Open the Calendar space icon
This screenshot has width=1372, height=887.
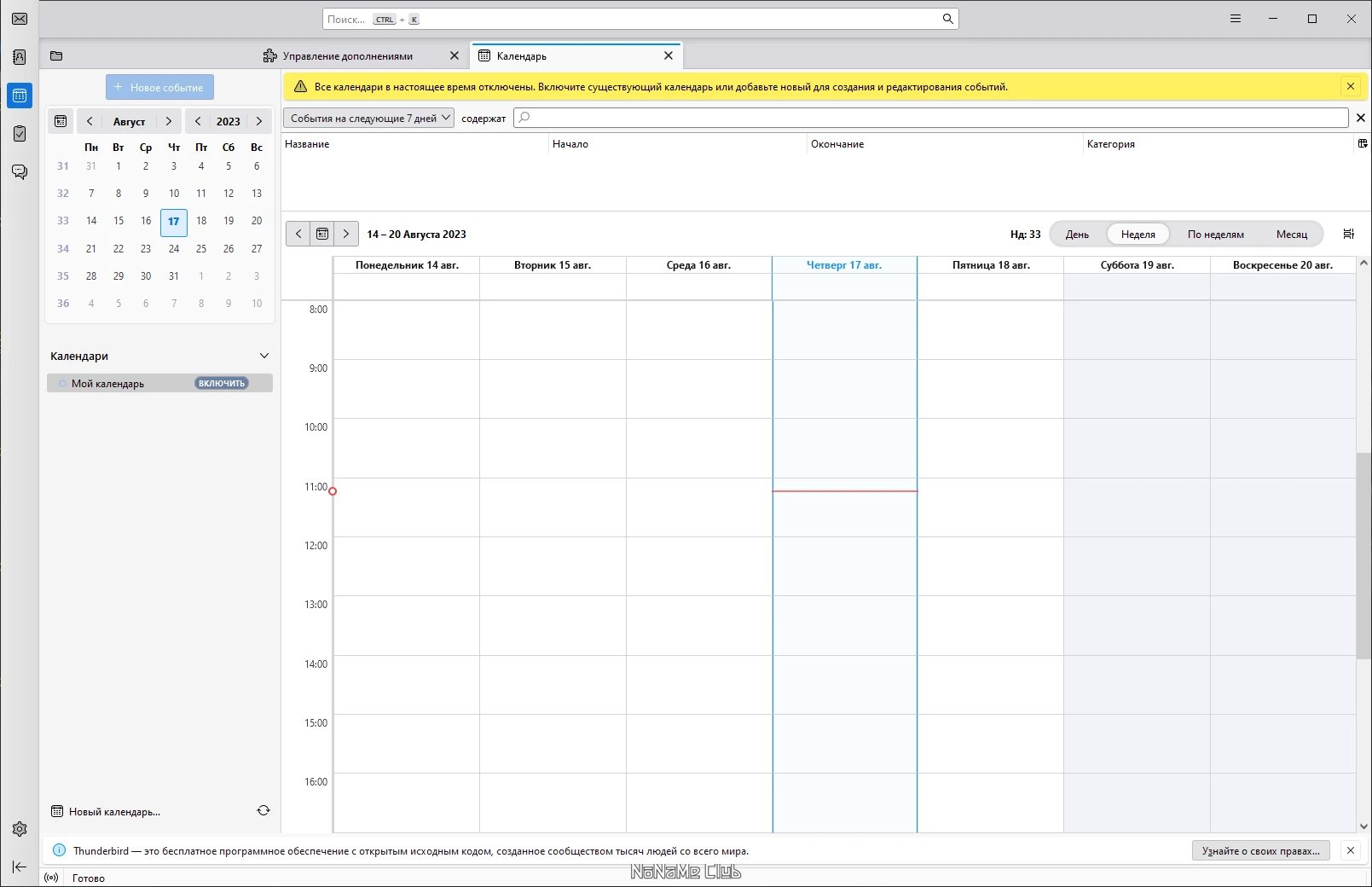click(20, 96)
